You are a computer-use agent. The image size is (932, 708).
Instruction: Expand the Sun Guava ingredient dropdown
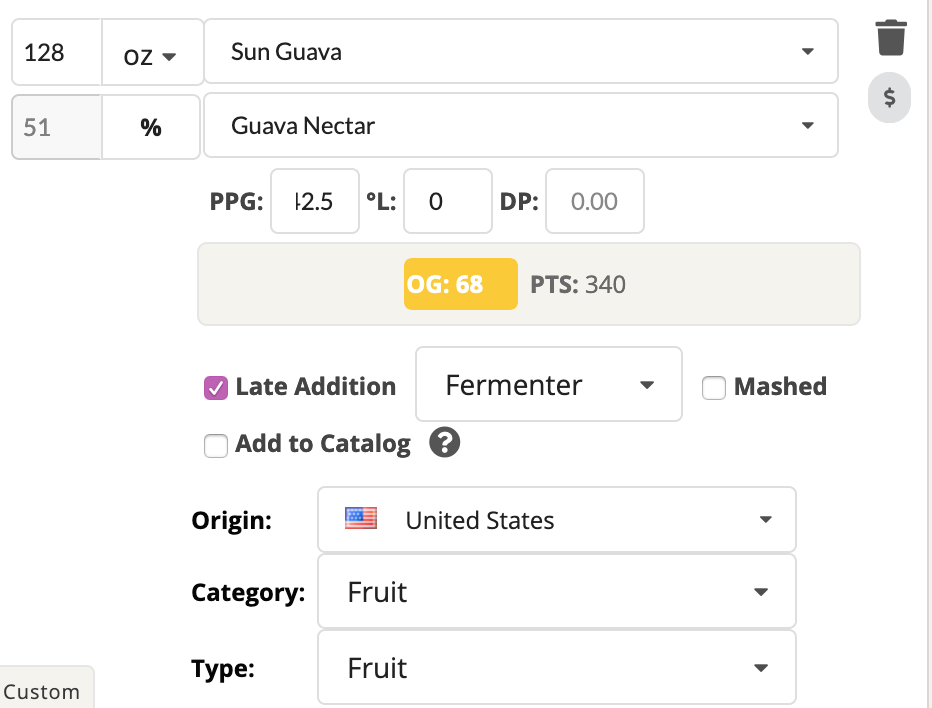click(521, 51)
